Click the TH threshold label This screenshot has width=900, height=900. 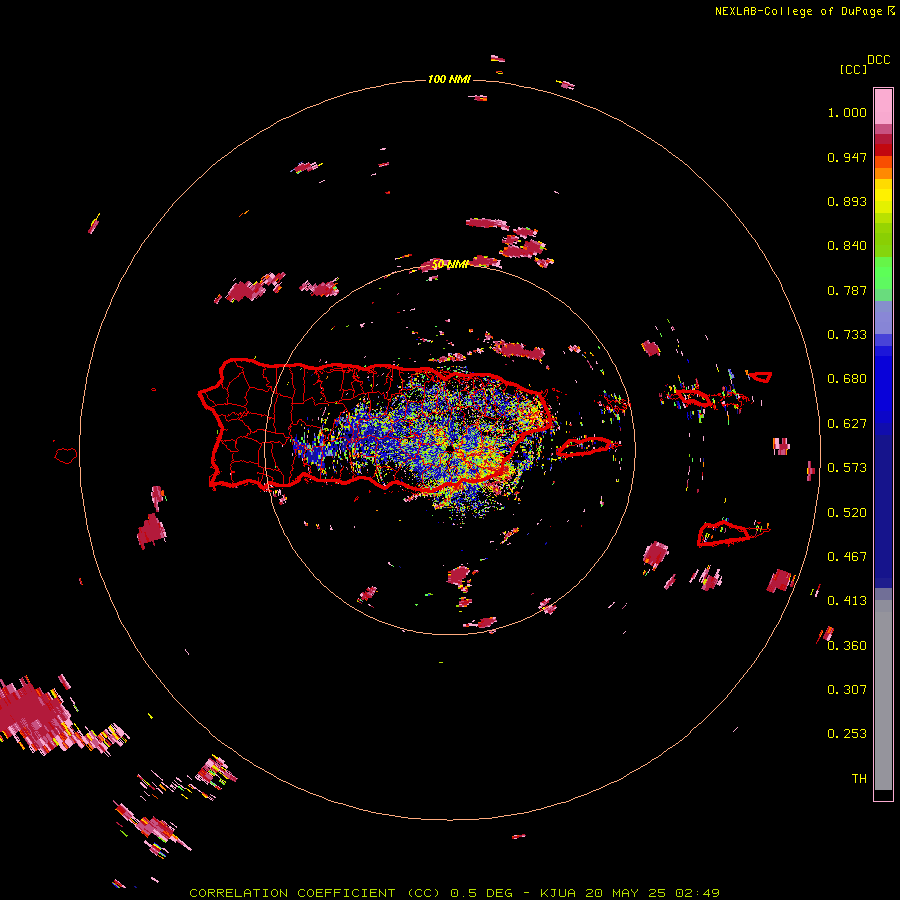coord(859,779)
